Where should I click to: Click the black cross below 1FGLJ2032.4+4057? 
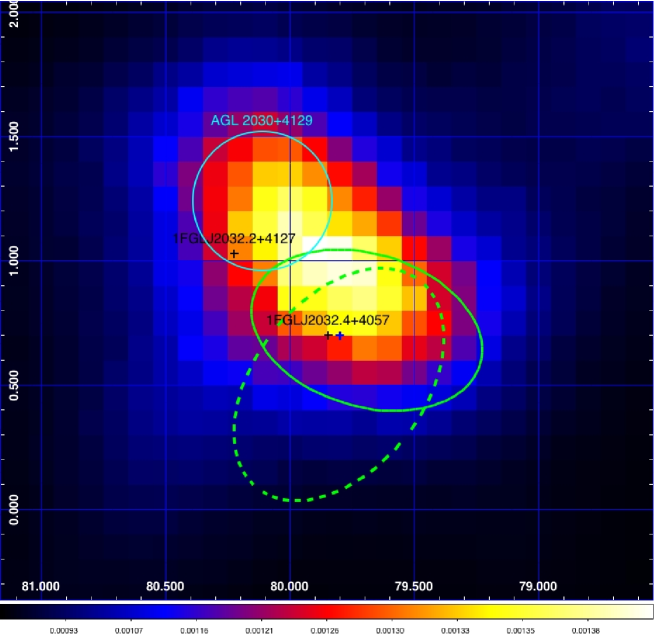[x=328, y=335]
